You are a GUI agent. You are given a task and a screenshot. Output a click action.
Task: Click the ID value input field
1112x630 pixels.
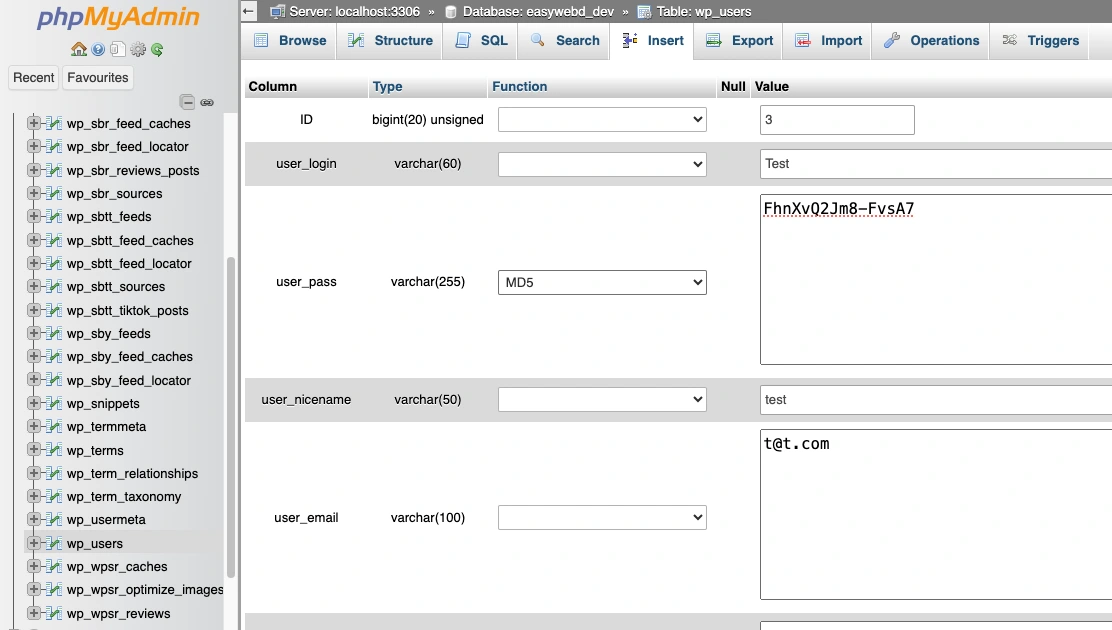click(x=837, y=119)
